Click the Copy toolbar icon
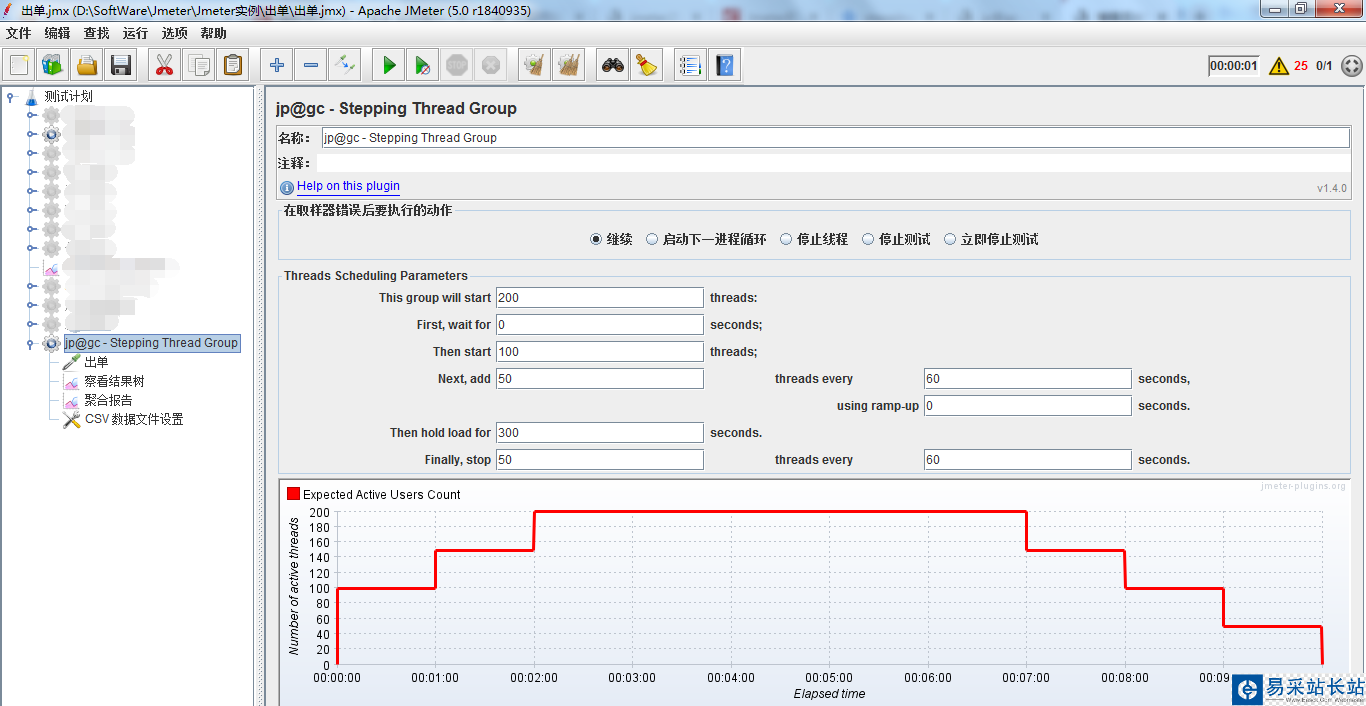The height and width of the screenshot is (706, 1366). 199,66
